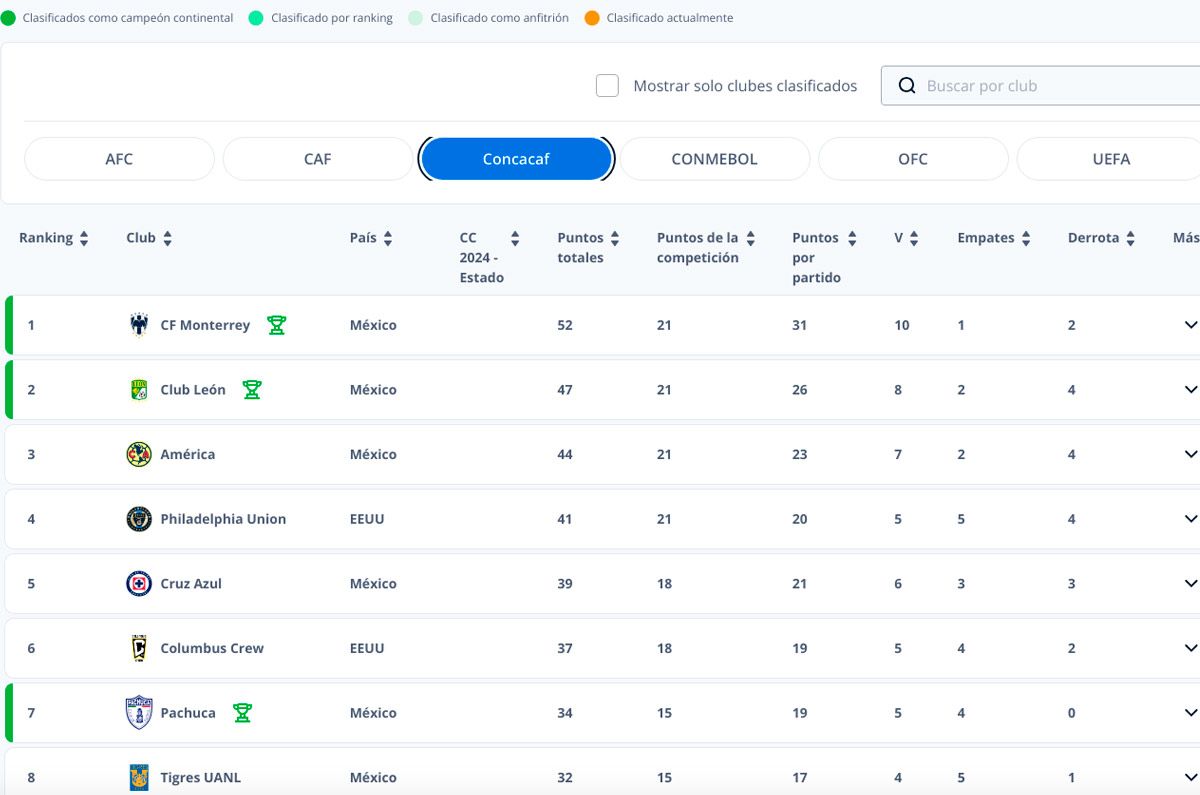Screen dimensions: 1200x795
Task: Click the Club León team name
Action: click(x=193, y=390)
